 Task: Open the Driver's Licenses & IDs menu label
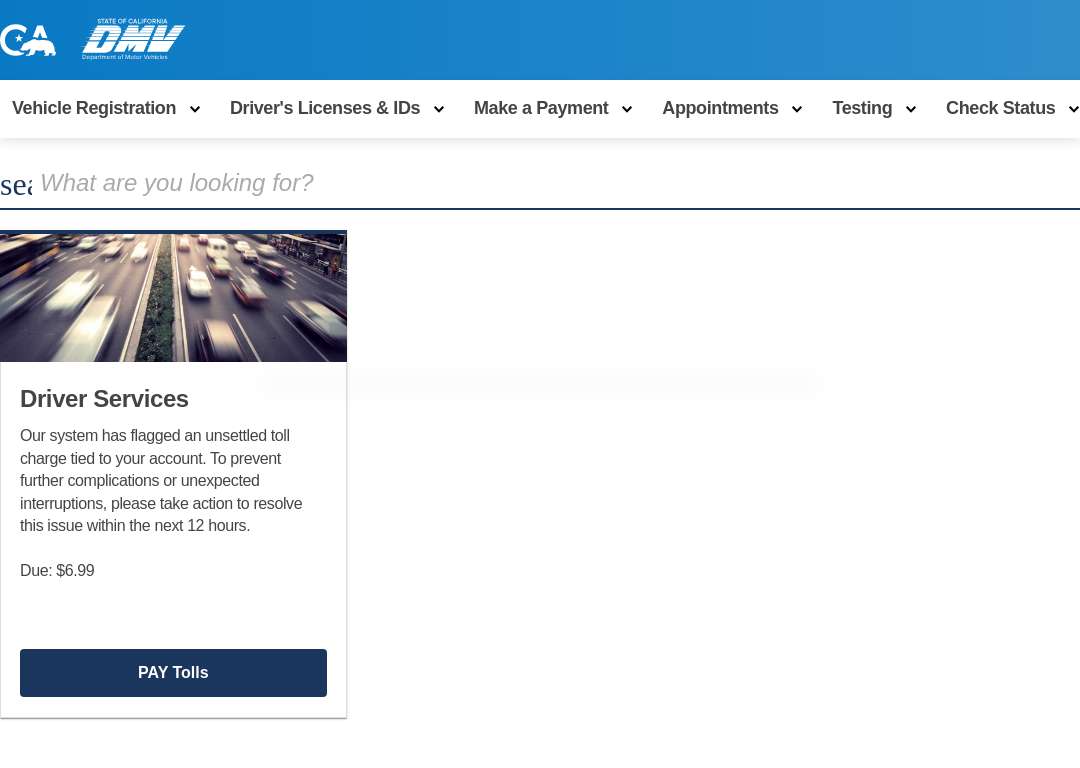pyautogui.click(x=325, y=108)
